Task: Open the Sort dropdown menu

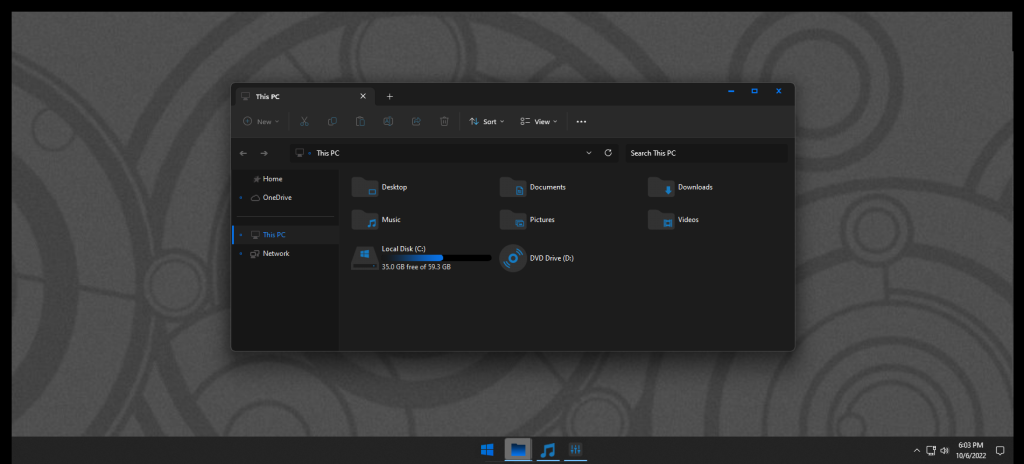Action: tap(487, 122)
